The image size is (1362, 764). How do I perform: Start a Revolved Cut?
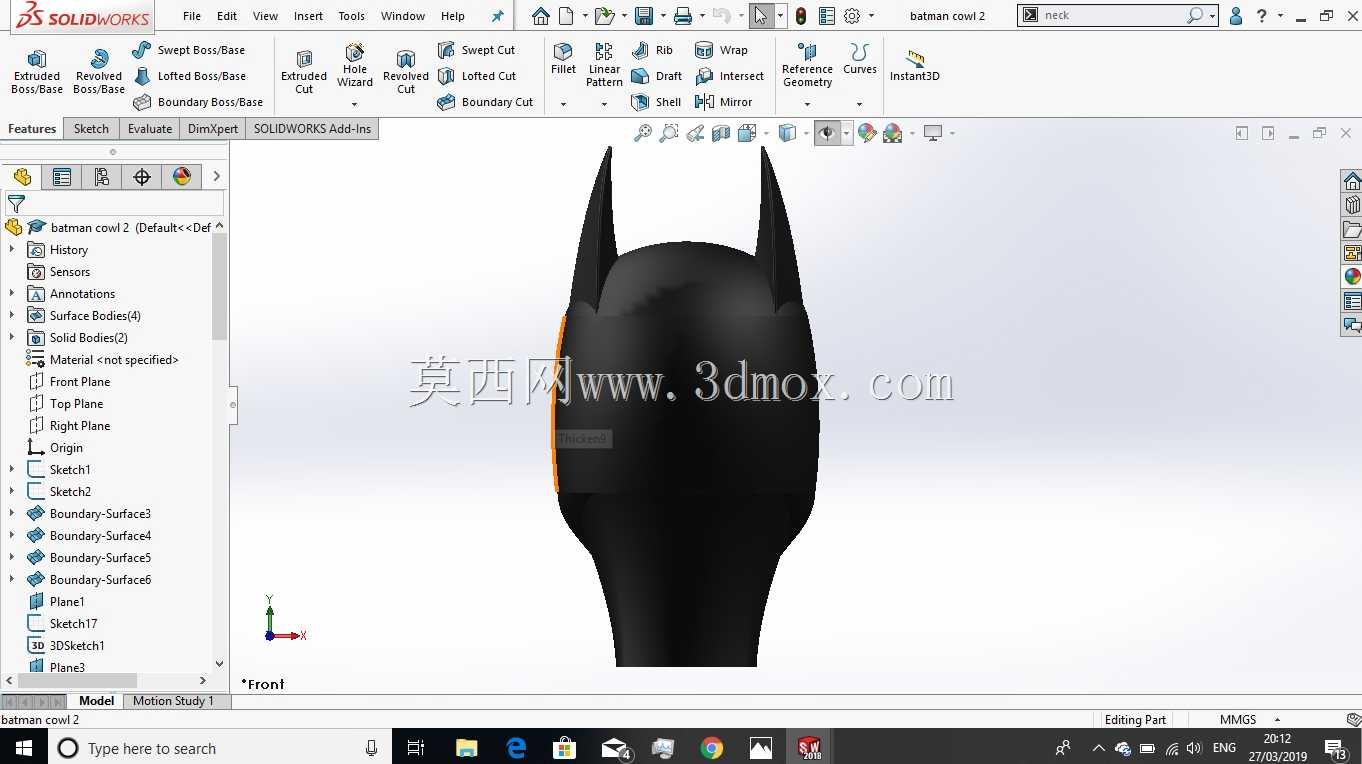point(406,71)
